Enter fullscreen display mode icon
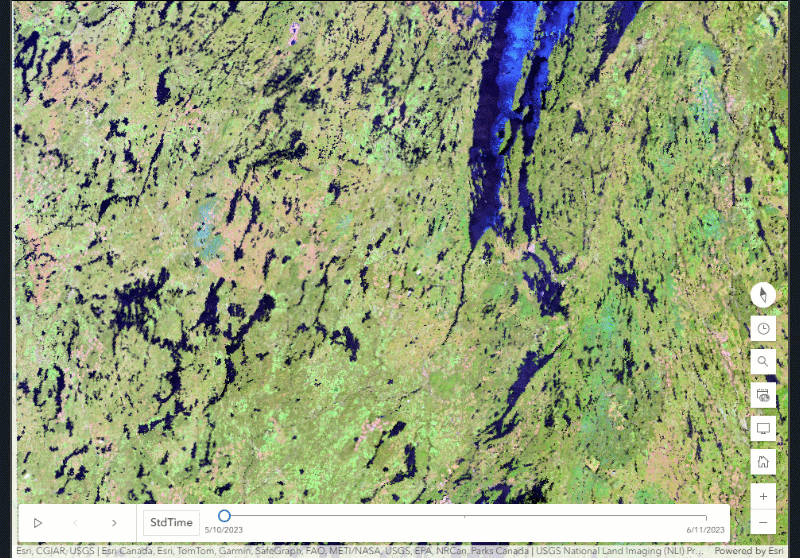Image resolution: width=800 pixels, height=558 pixels. point(763,428)
